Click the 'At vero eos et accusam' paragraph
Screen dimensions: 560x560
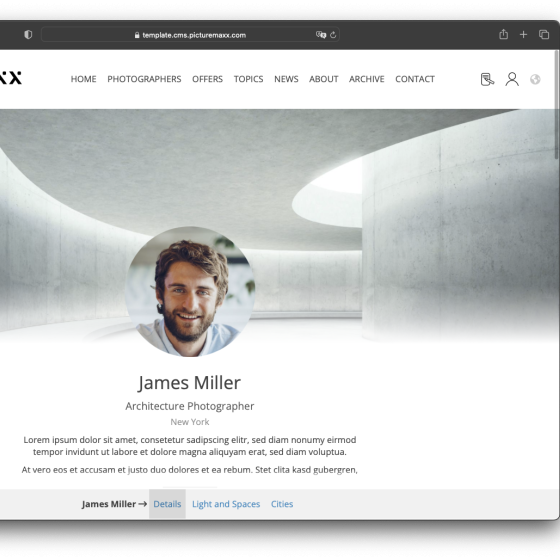click(x=190, y=470)
